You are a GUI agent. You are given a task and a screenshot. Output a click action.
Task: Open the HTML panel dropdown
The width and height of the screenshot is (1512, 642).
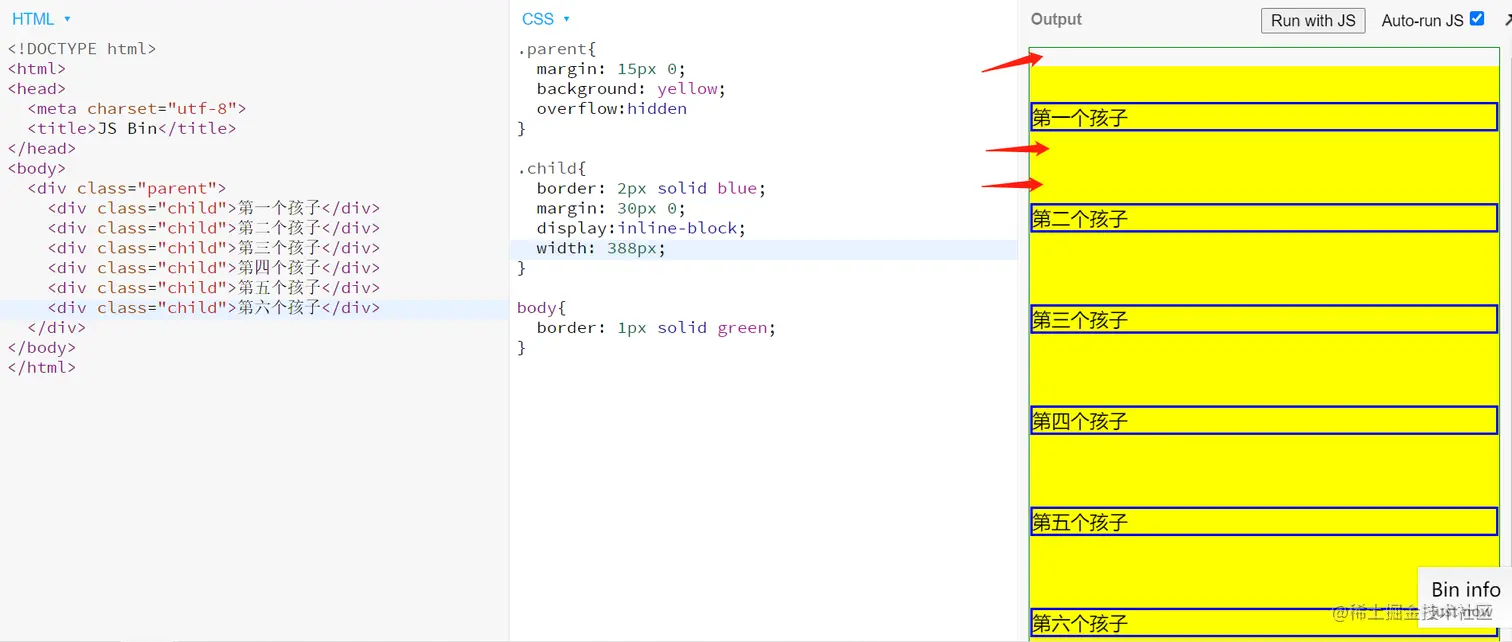41,19
